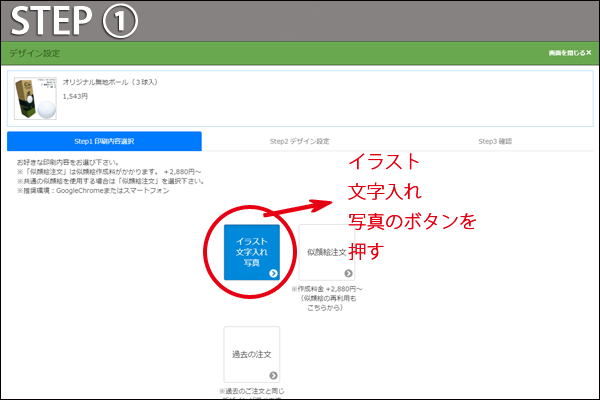Screen dimensions: 600x400
Task: Switch to Step2 デザイン設定 tab
Action: [299, 141]
